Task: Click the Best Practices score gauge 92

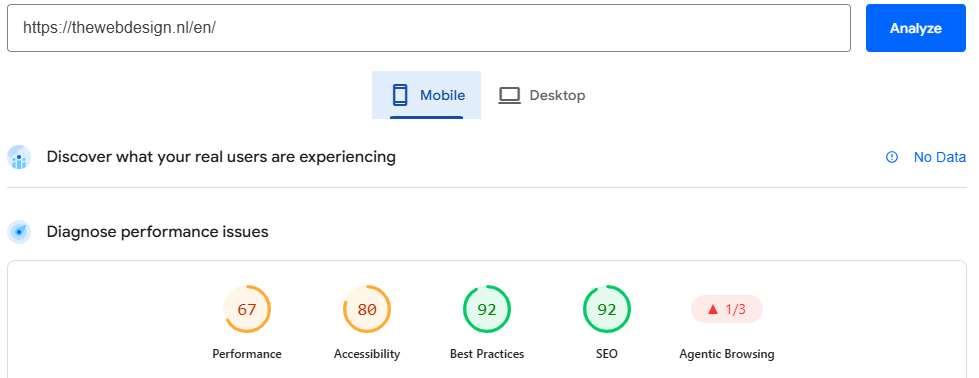Action: point(487,309)
